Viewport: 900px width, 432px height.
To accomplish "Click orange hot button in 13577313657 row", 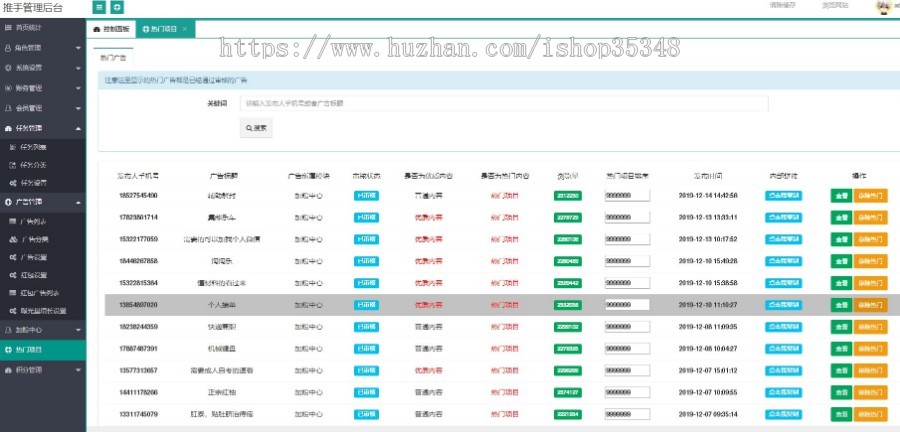I will tap(870, 371).
